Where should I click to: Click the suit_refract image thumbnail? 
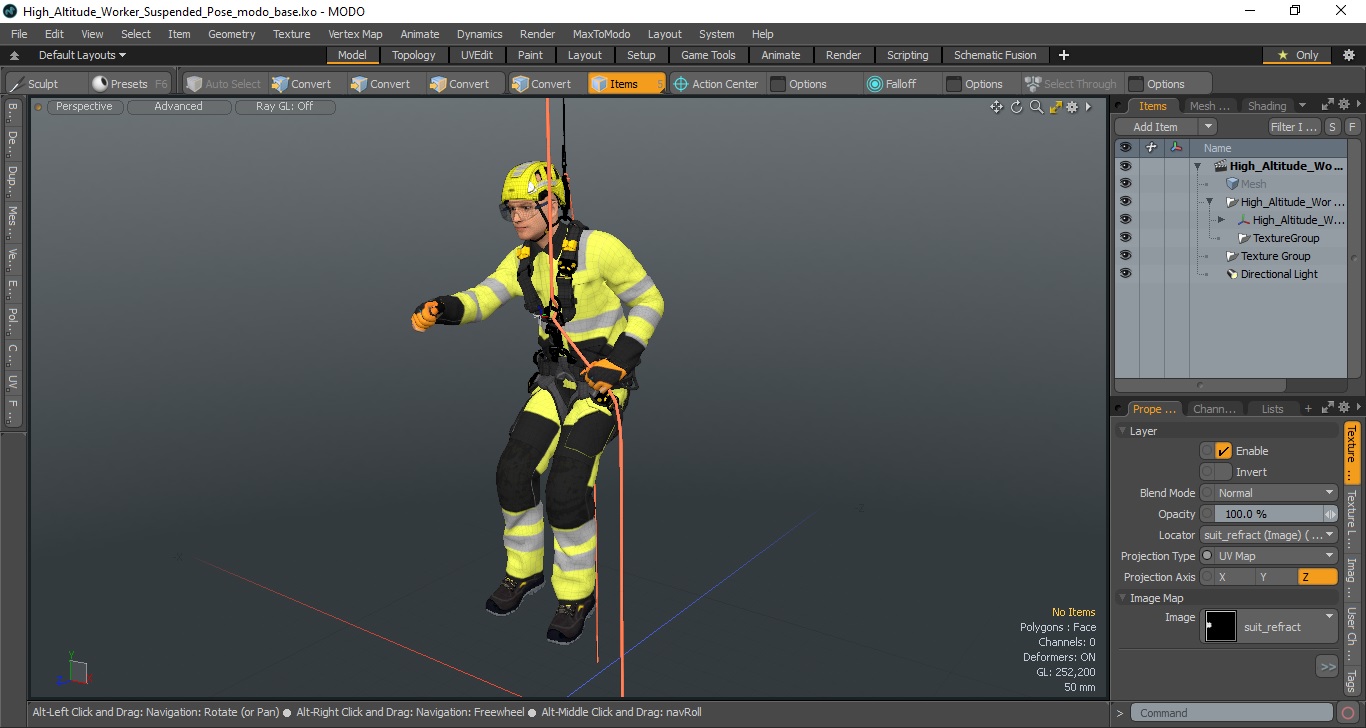pyautogui.click(x=1221, y=626)
